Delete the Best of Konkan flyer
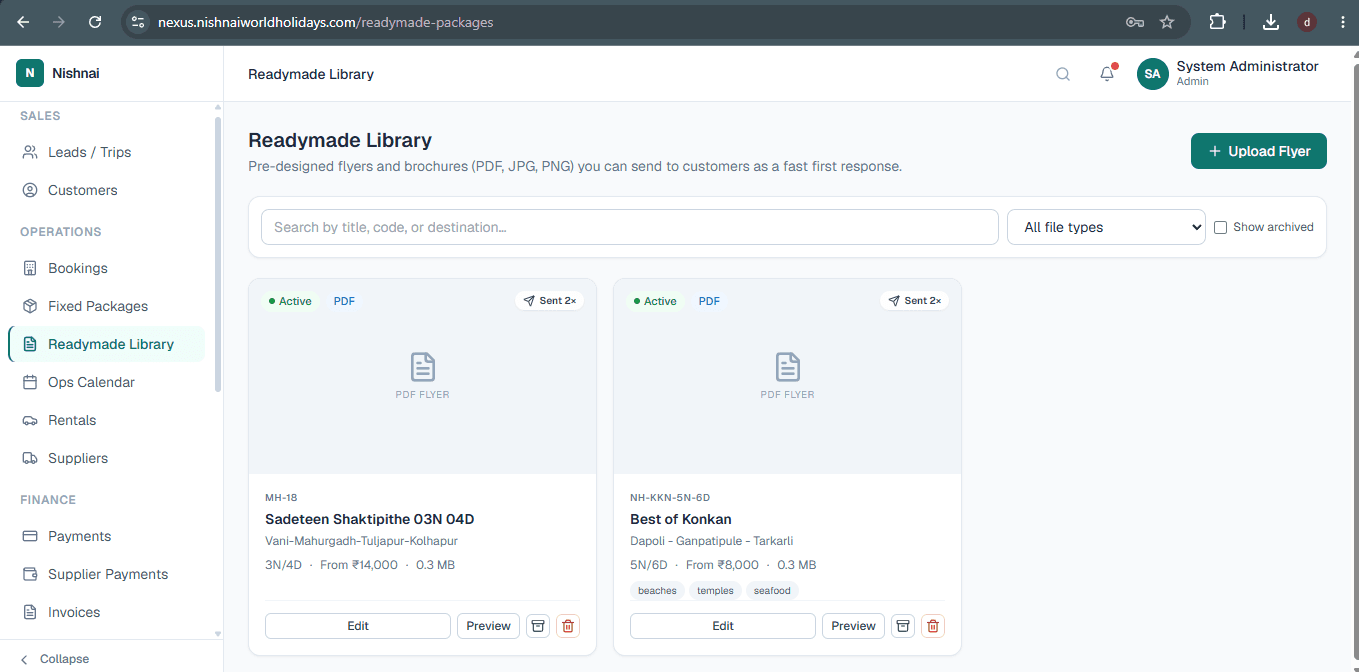This screenshot has height=672, width=1359. [x=933, y=626]
